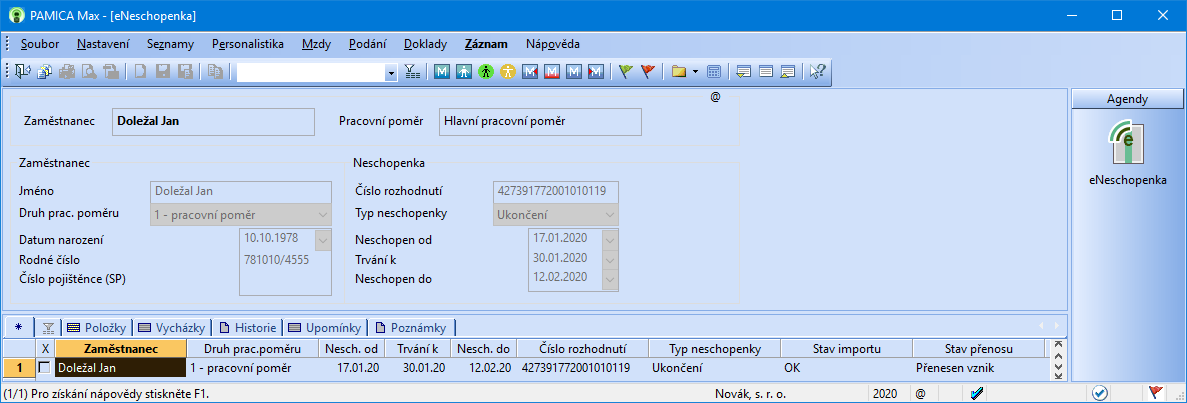
Task: Click the Jméno field showing Doležal Jan
Action: point(241,191)
